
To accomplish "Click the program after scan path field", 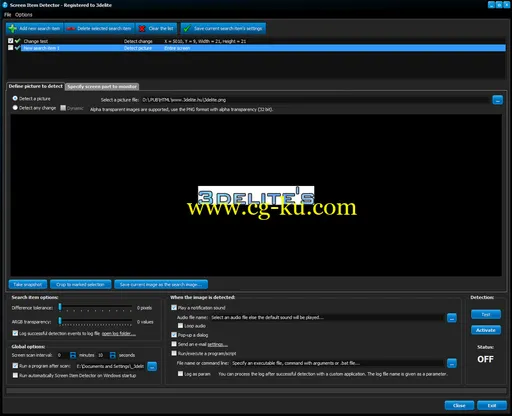I will 110,366.
